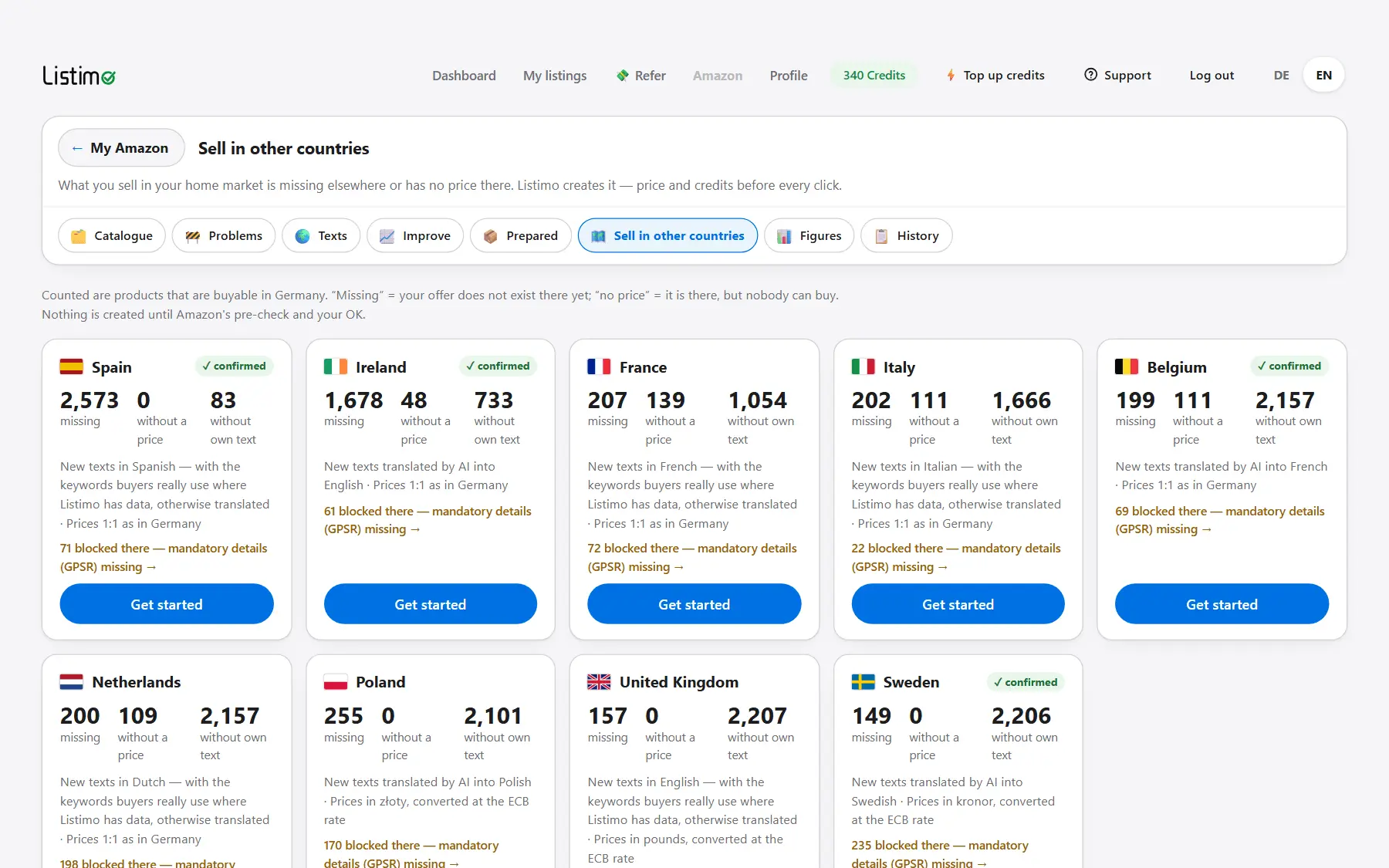Click the Improve chart icon

(x=387, y=236)
